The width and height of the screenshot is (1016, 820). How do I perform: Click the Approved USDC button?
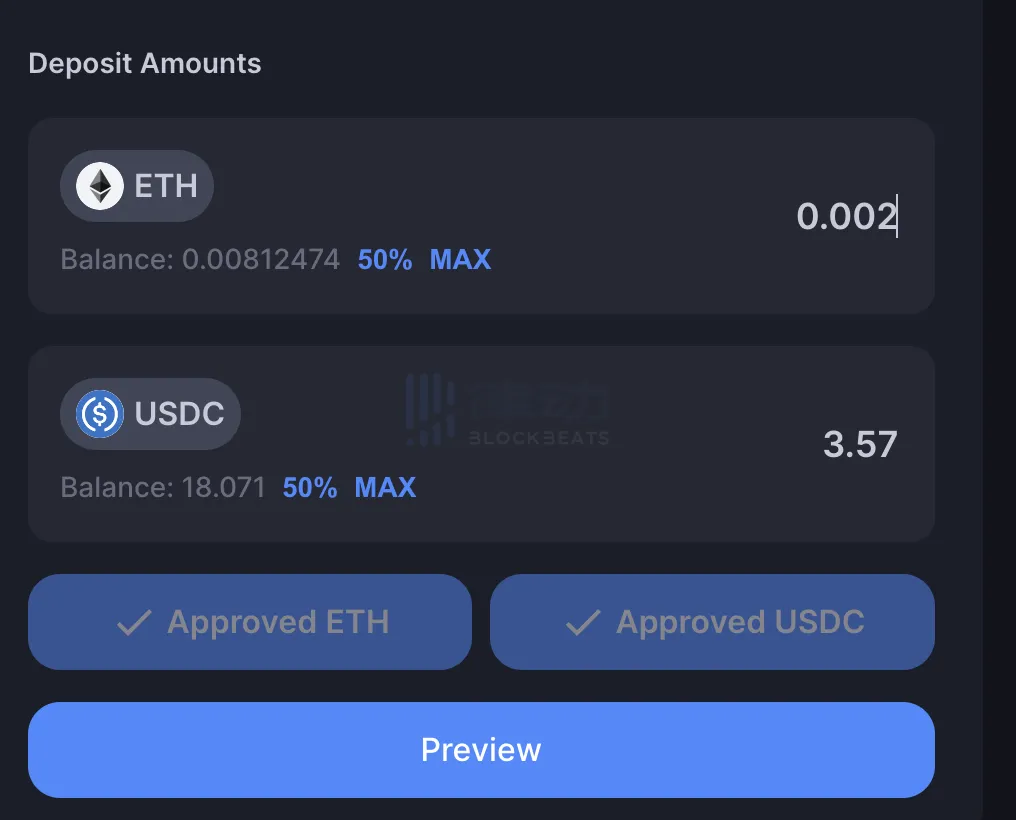pyautogui.click(x=712, y=622)
